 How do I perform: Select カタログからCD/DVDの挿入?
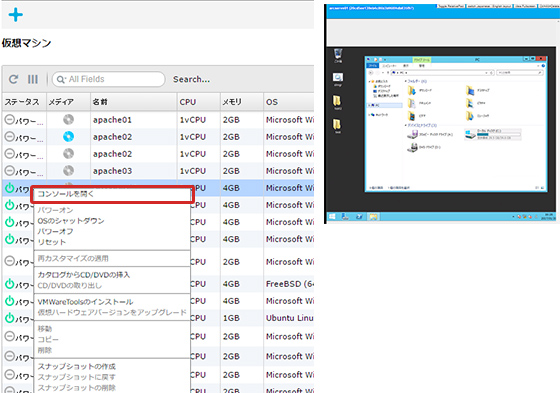point(84,275)
